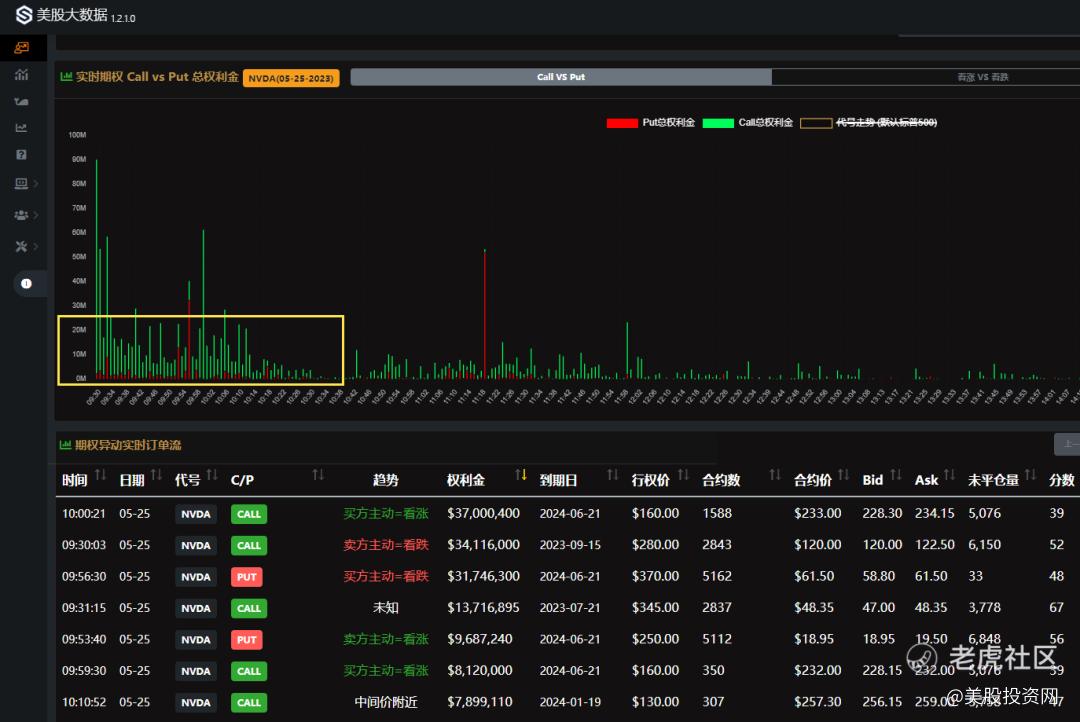Open the line chart trend sidebar icon

point(22,128)
